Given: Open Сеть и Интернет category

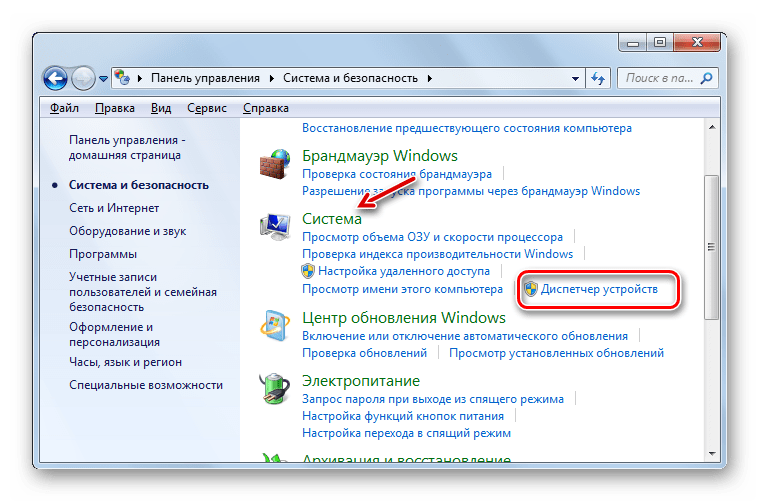Looking at the screenshot, I should click(x=114, y=208).
